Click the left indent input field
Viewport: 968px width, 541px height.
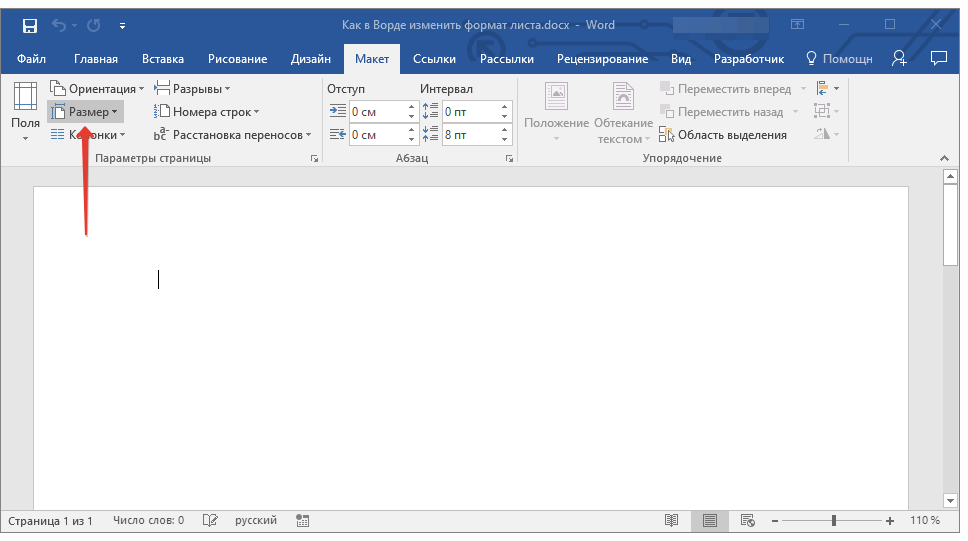376,112
